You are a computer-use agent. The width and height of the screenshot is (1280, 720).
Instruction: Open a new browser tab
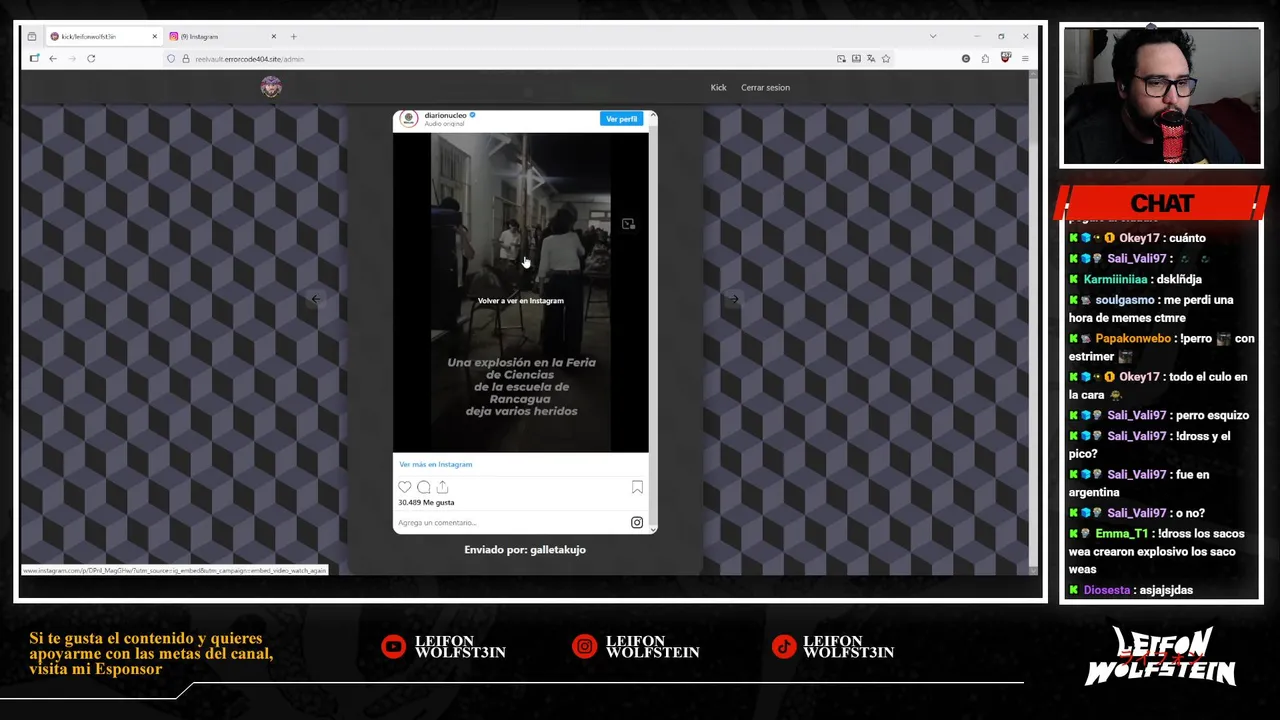point(293,37)
